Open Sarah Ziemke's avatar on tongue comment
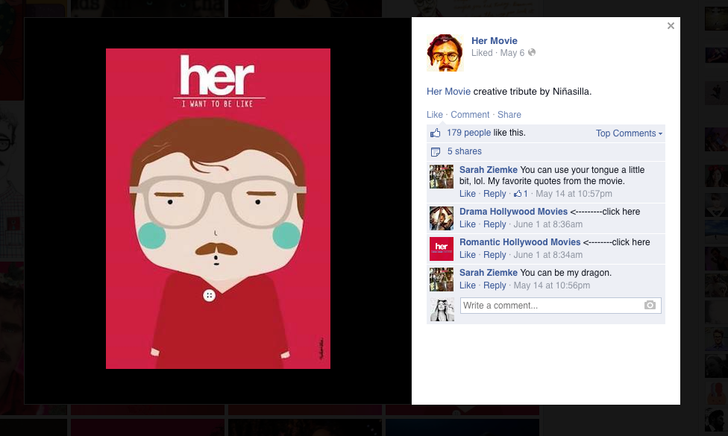 pos(442,176)
